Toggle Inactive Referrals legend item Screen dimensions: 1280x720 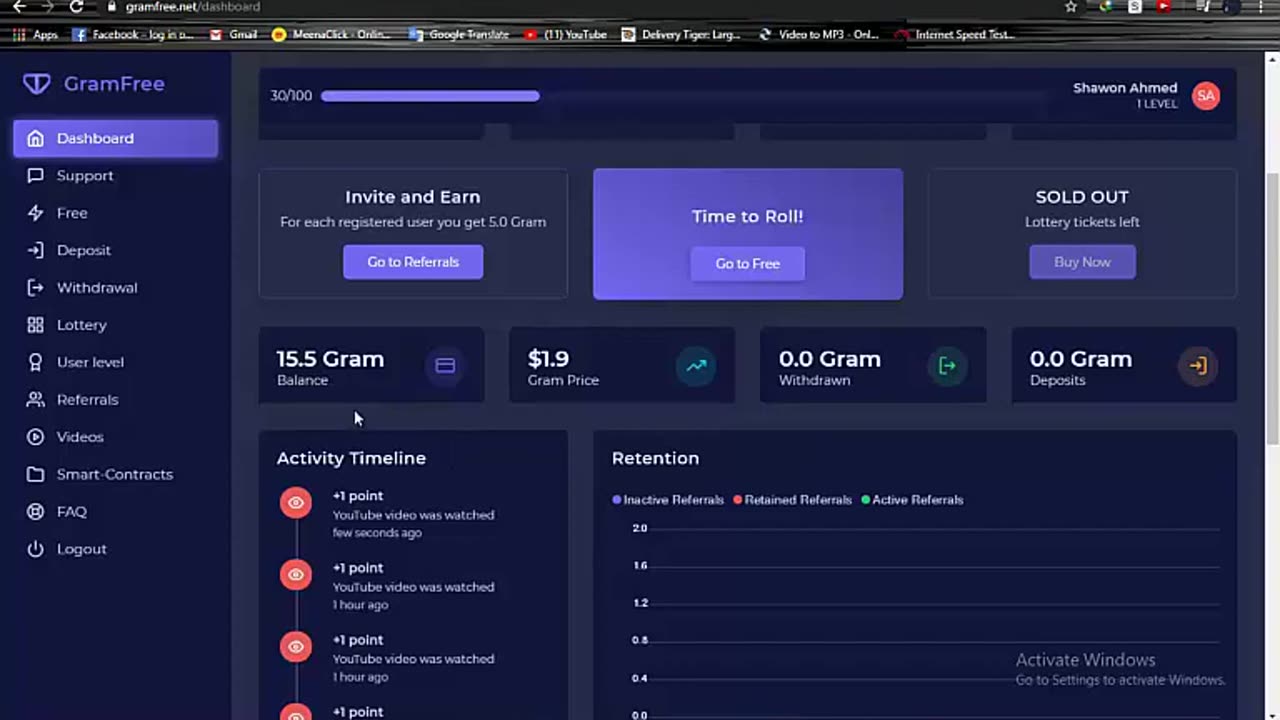click(x=668, y=500)
